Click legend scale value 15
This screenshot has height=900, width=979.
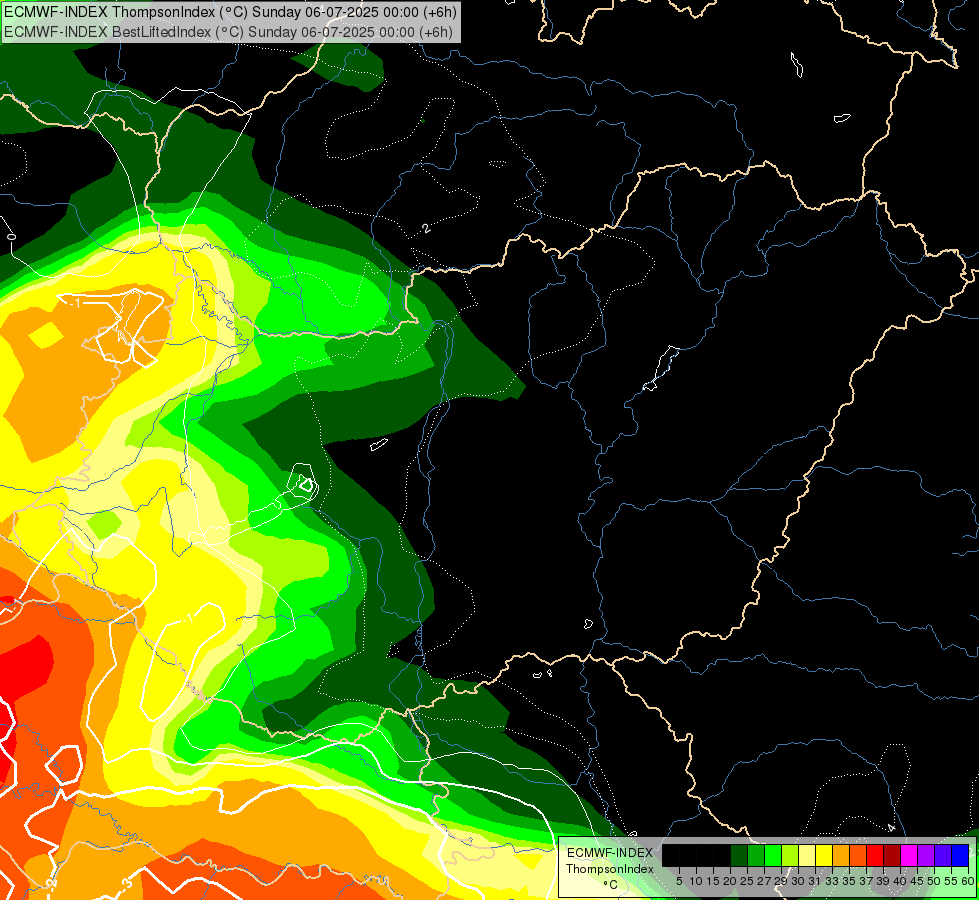coord(713,881)
